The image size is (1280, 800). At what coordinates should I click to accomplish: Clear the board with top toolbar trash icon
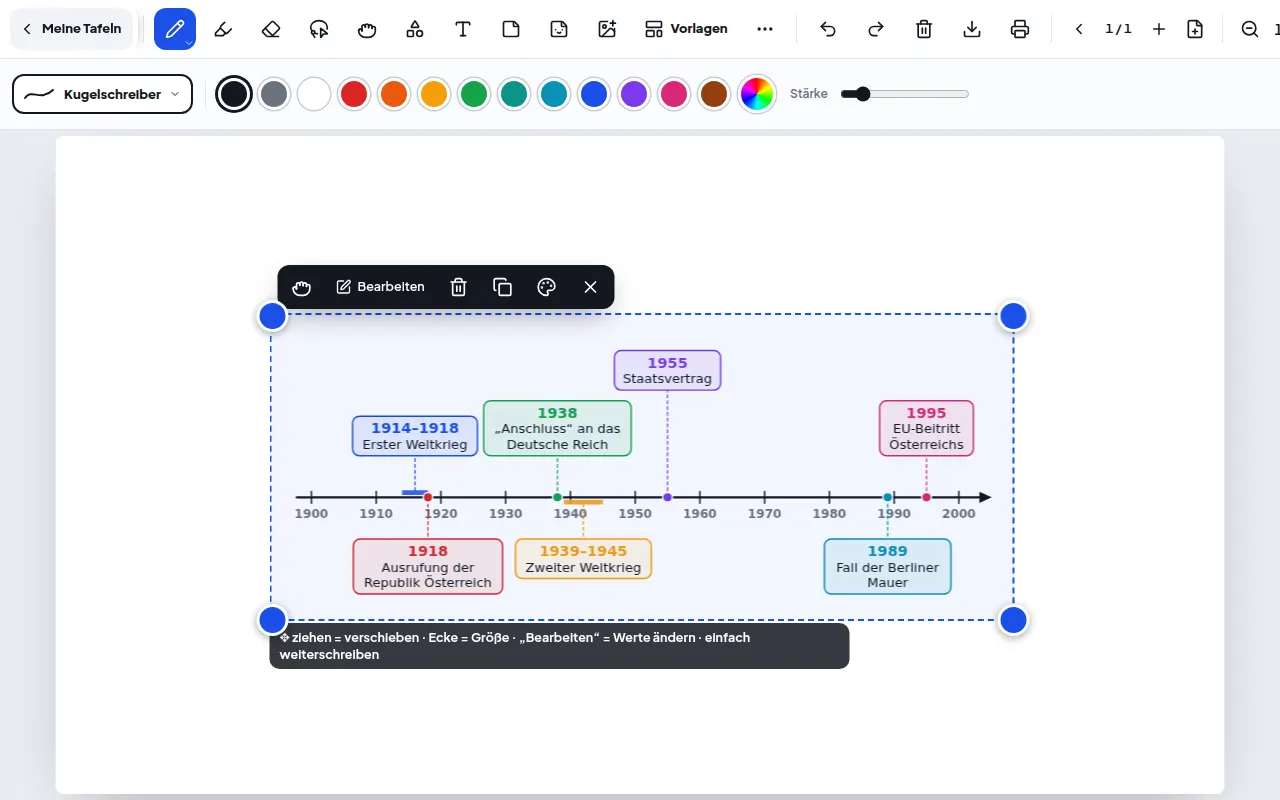(x=924, y=29)
